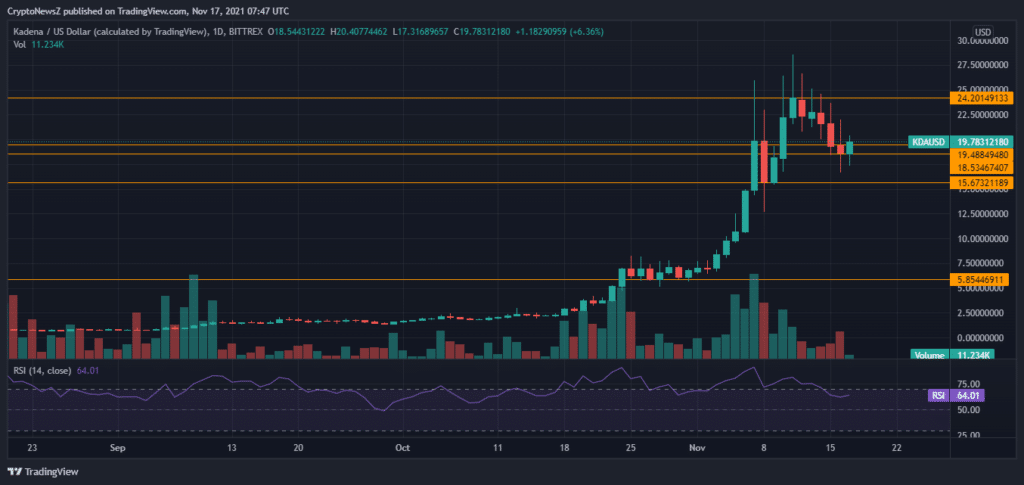Click the high value H20.40774462 in header
The width and height of the screenshot is (1024, 485).
[x=360, y=31]
